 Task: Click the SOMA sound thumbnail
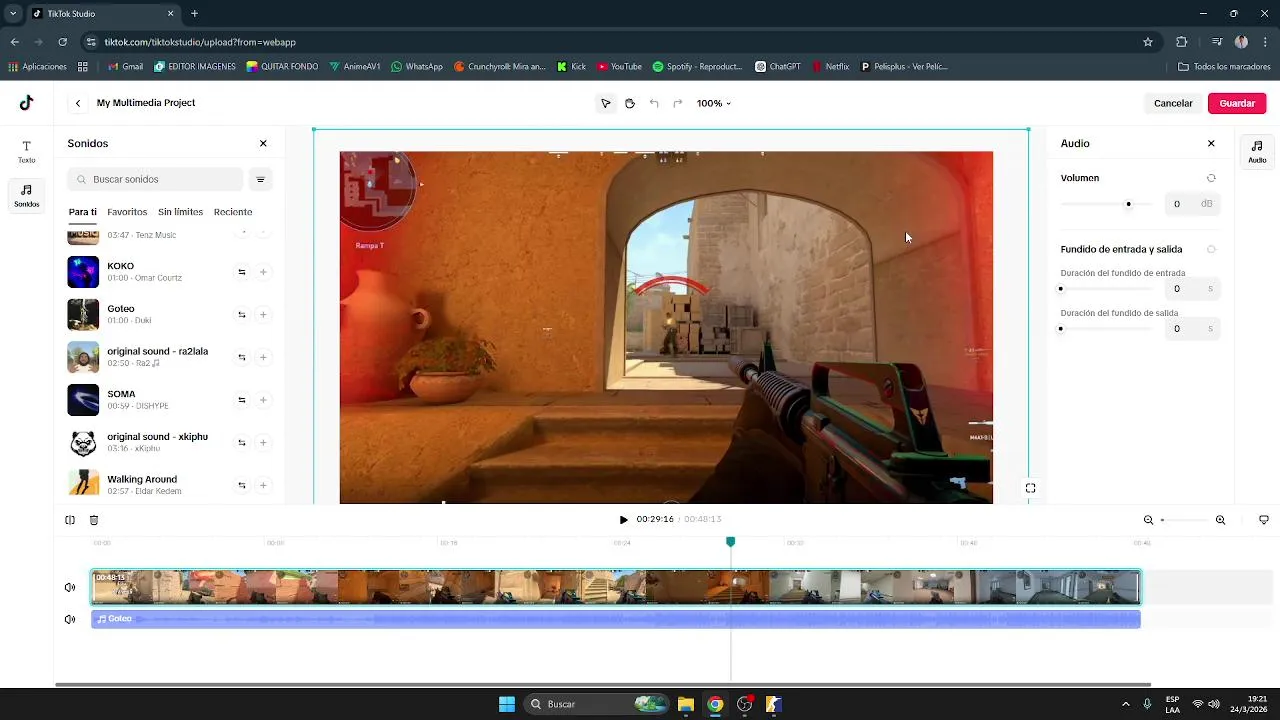[x=83, y=400]
